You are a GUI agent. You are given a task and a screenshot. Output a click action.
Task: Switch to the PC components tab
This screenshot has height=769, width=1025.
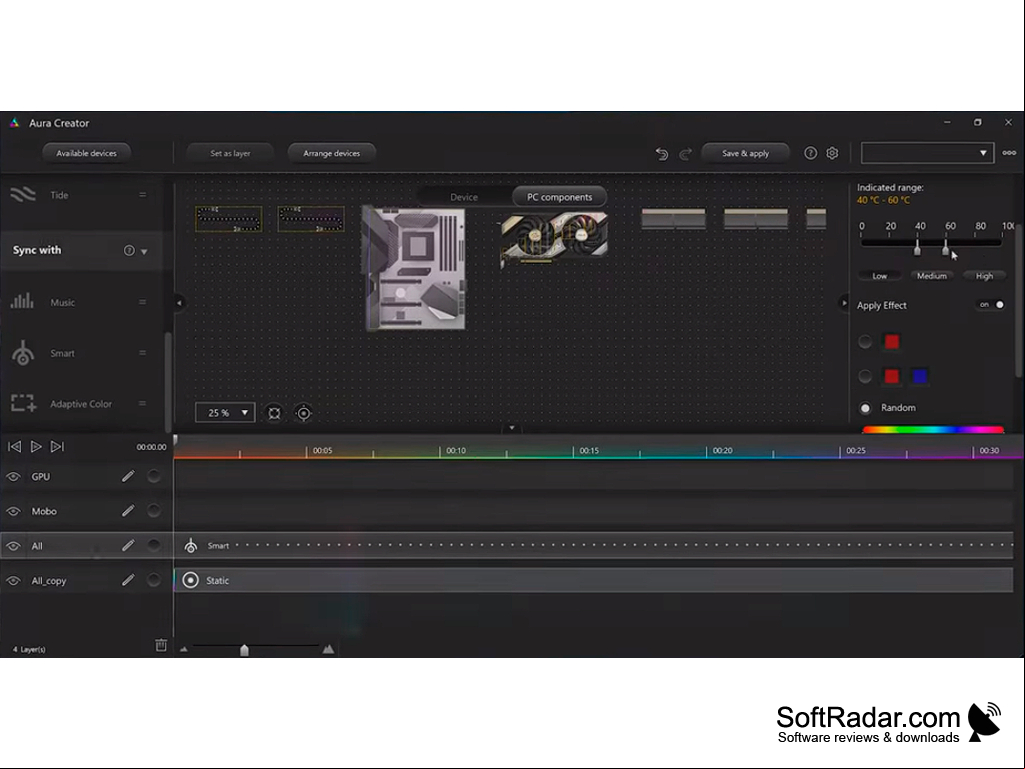[560, 197]
